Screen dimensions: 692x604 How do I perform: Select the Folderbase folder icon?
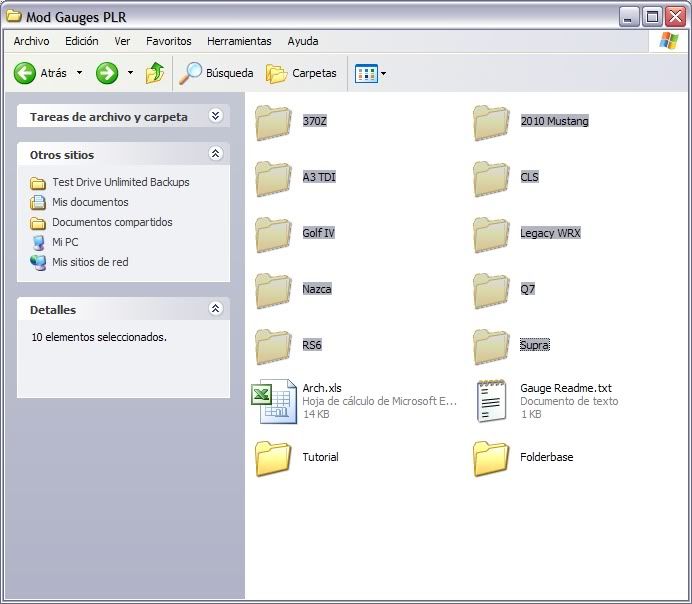coord(491,458)
